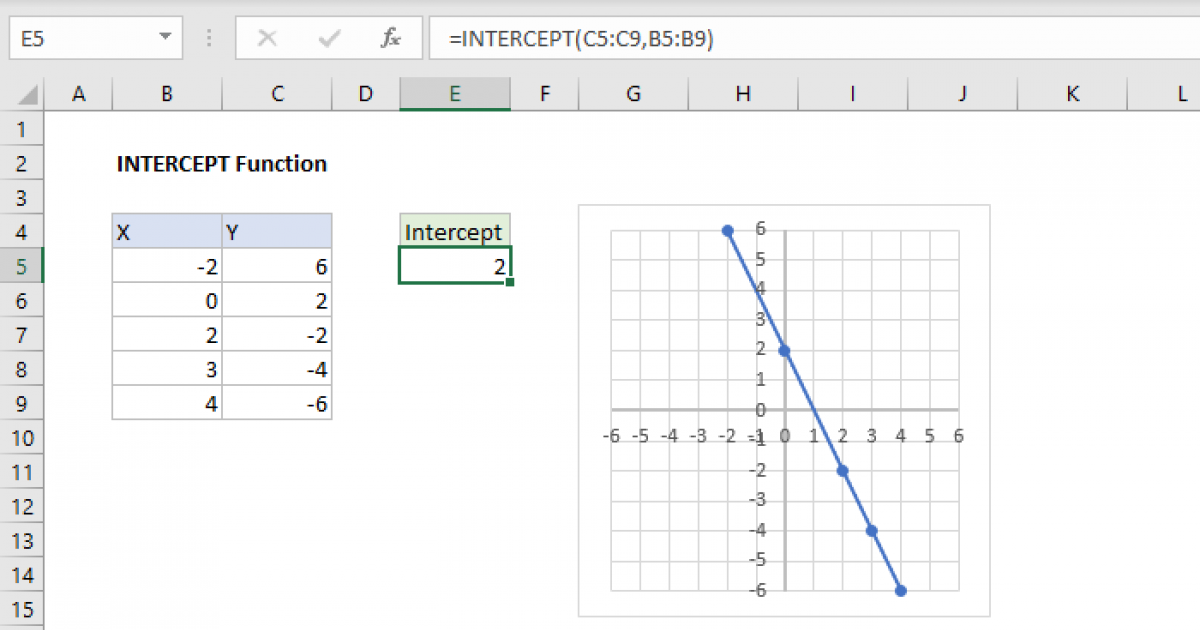
Task: Select the cell containing the Intercept label
Action: (x=454, y=231)
